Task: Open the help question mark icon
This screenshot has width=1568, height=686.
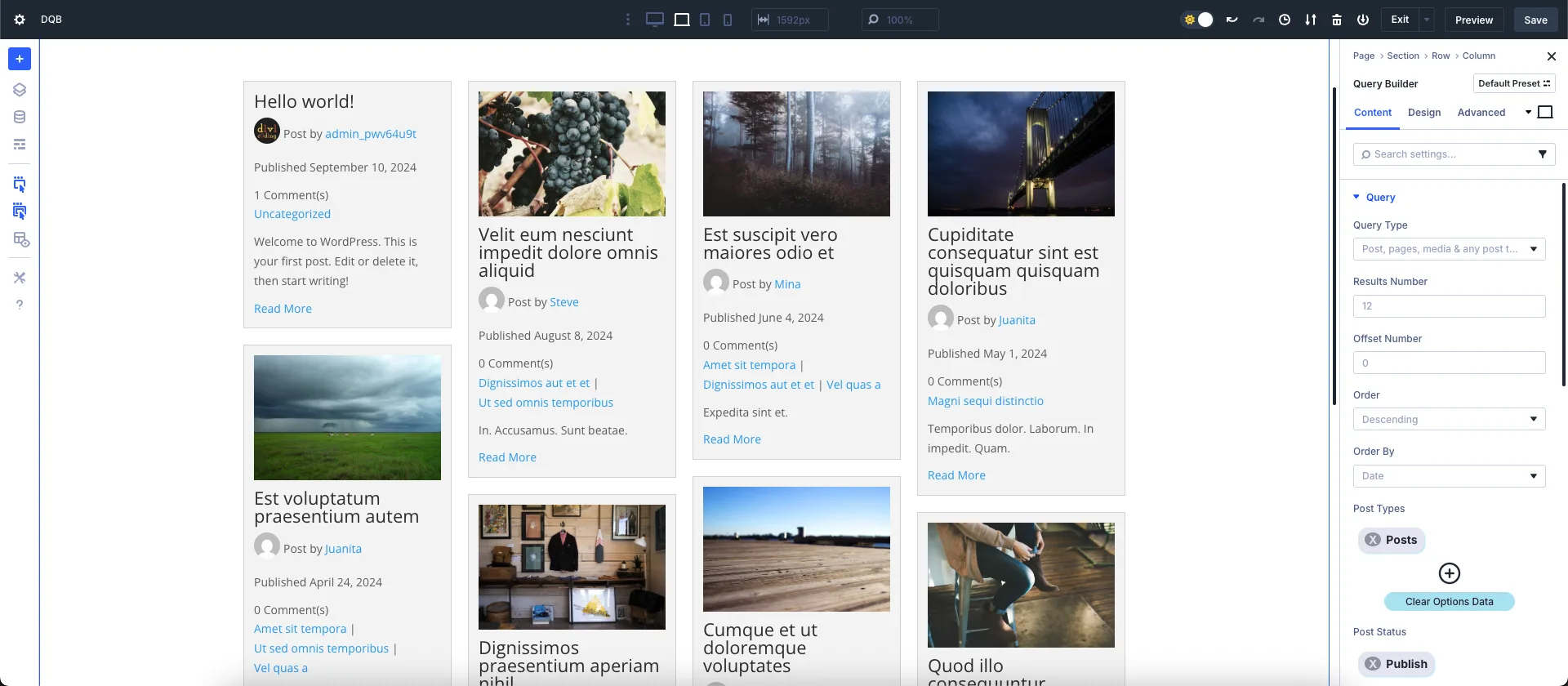Action: point(20,305)
